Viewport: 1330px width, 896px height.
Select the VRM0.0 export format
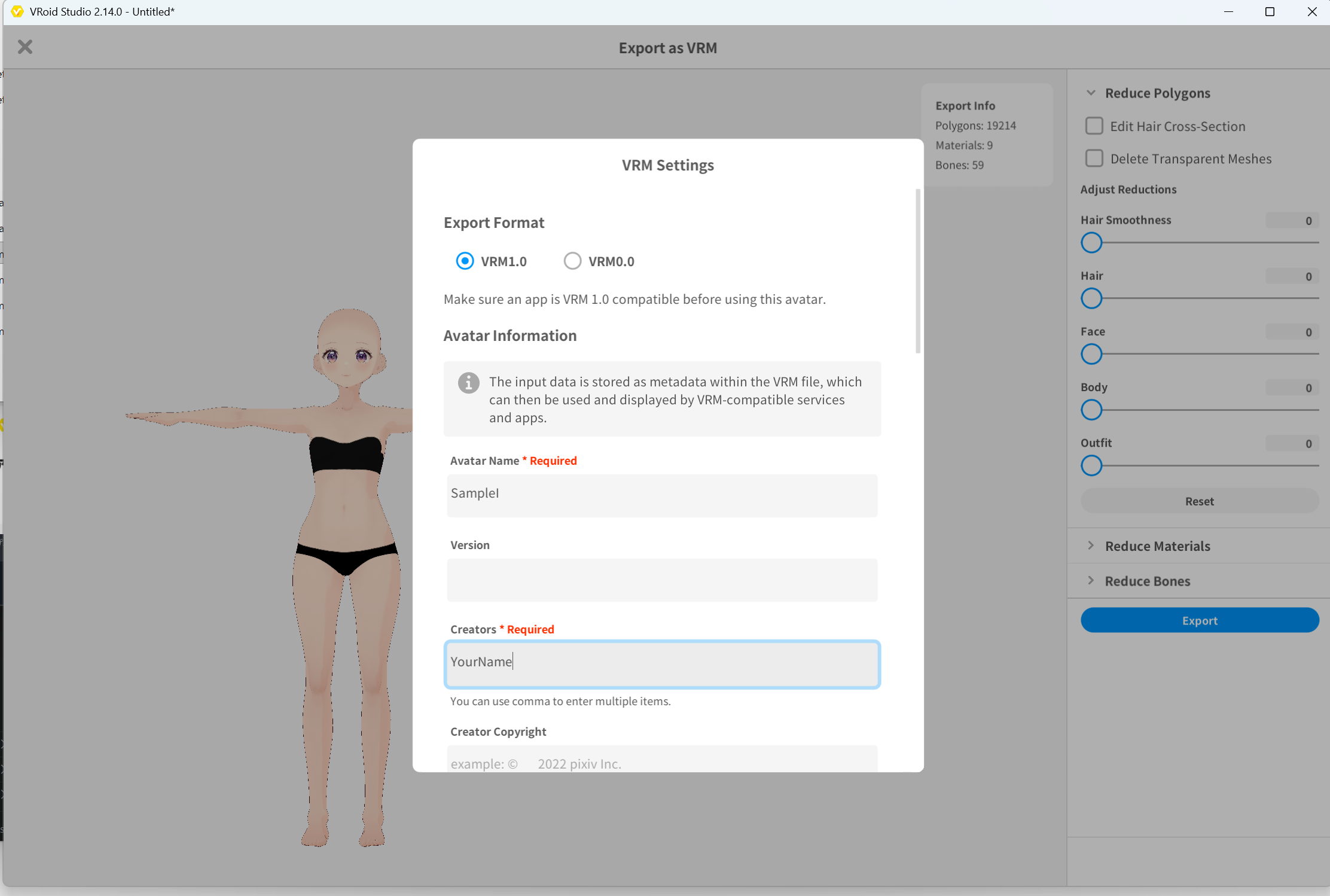point(572,261)
